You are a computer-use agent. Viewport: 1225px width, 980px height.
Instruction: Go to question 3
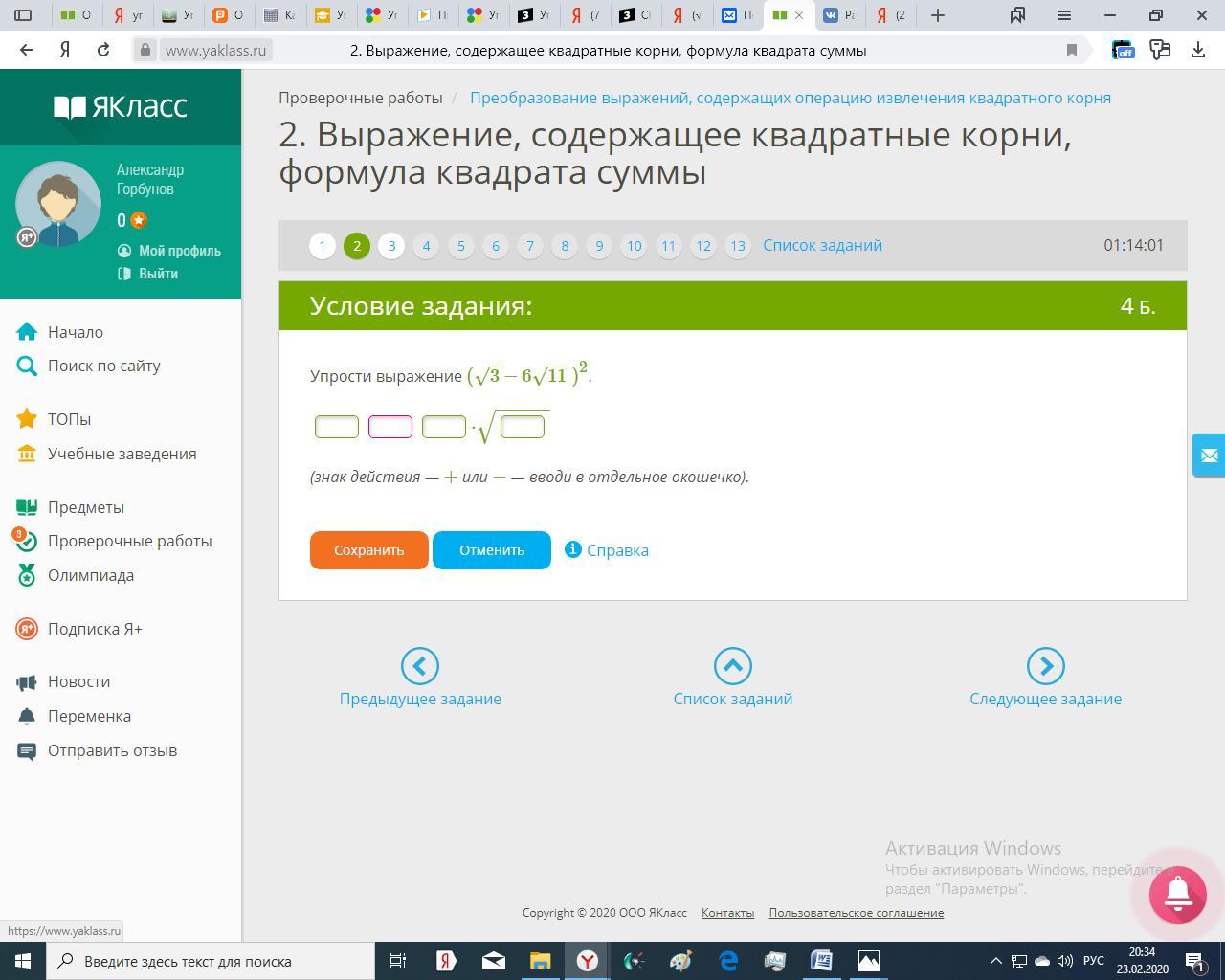click(x=391, y=246)
